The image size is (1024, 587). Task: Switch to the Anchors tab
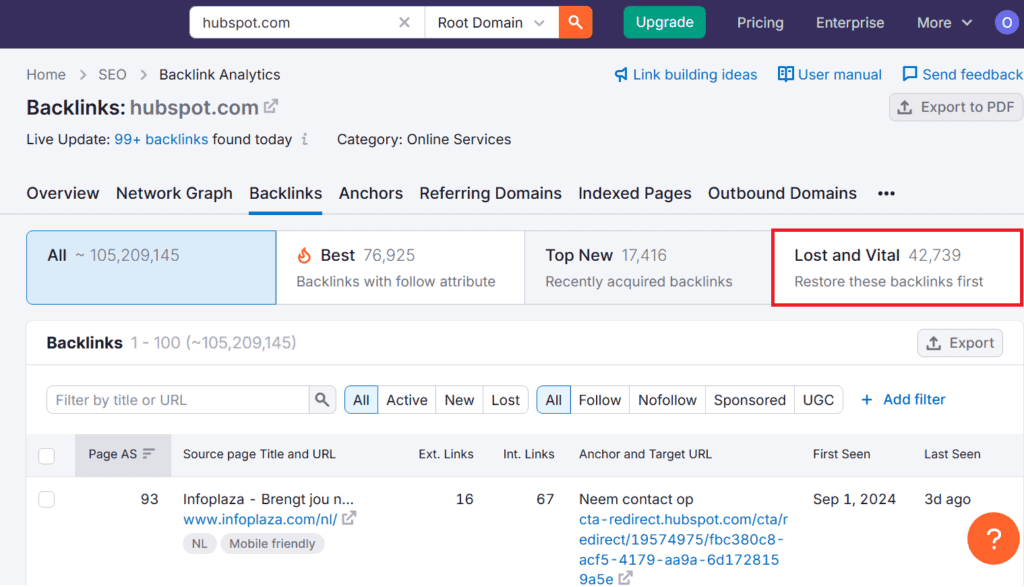click(370, 193)
